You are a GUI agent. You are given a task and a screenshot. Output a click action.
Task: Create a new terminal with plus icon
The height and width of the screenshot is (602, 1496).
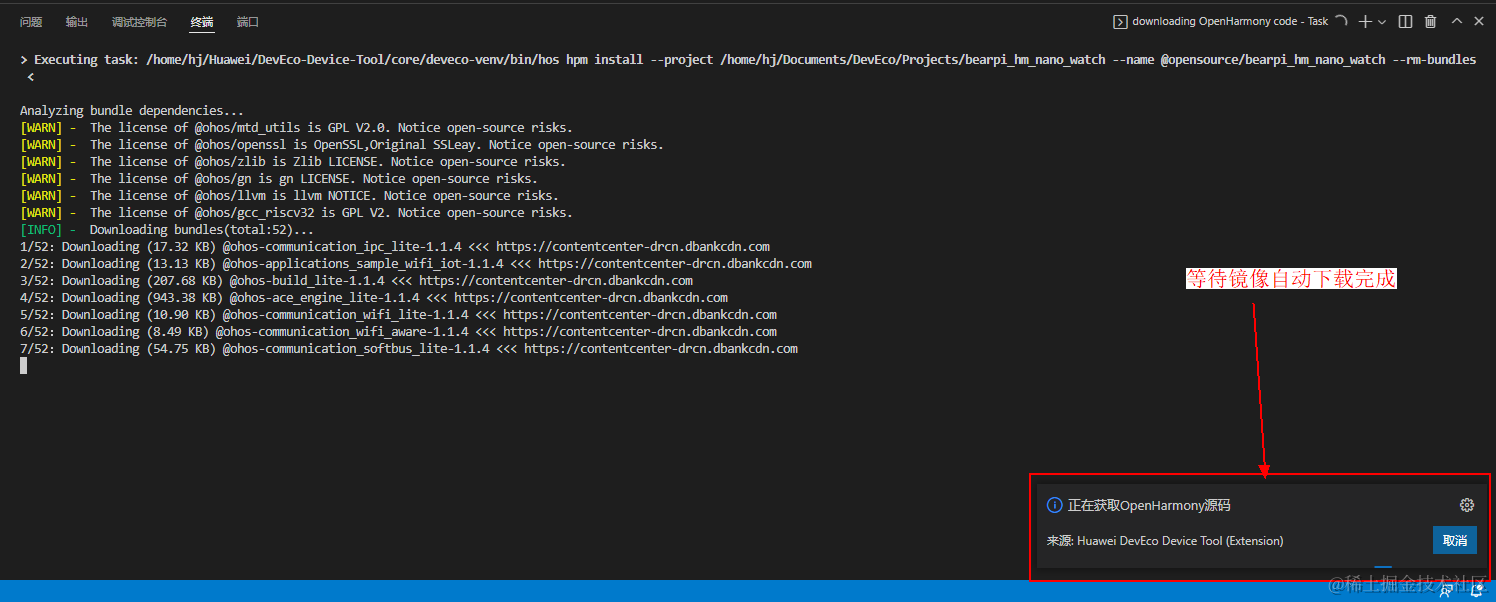point(1364,21)
